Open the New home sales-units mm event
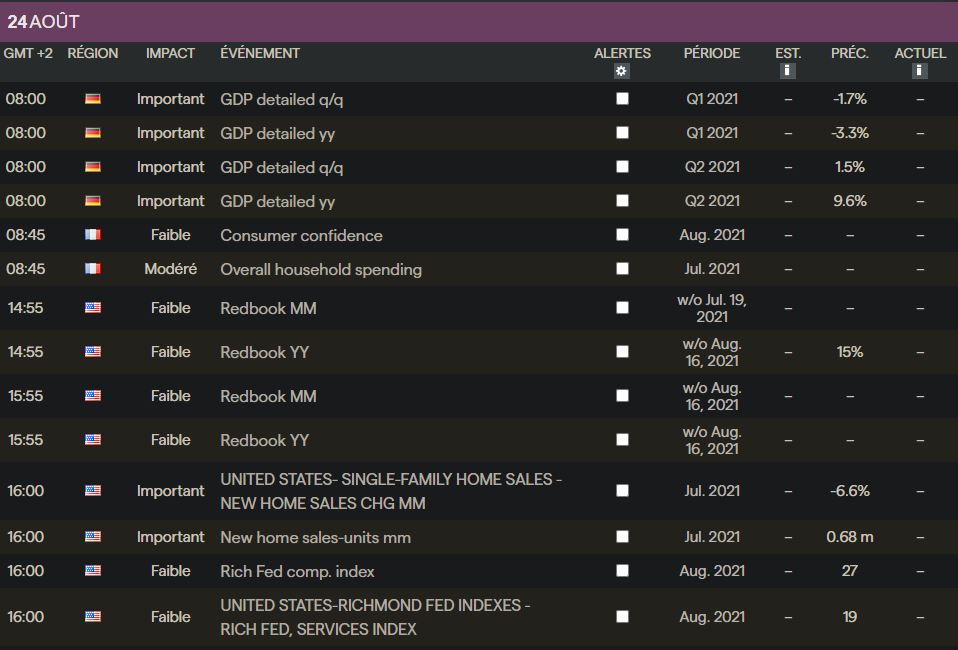The width and height of the screenshot is (958, 650). (315, 538)
